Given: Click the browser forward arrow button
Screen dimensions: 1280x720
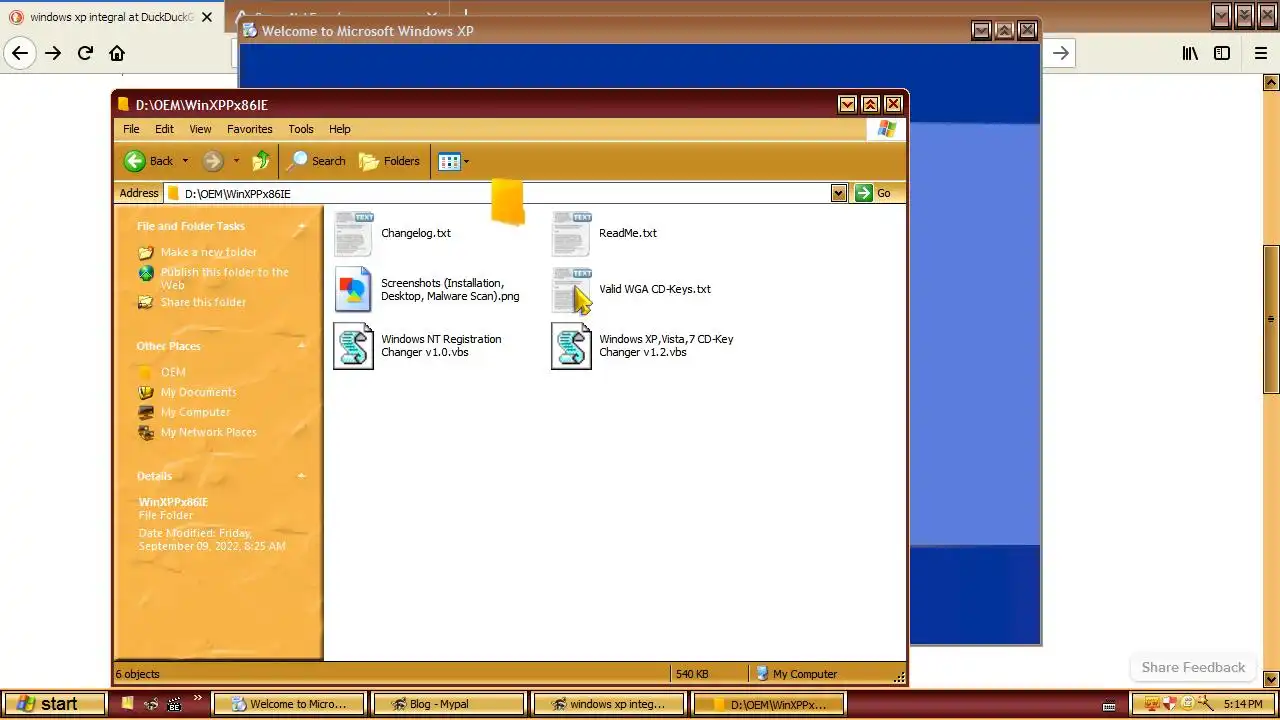Looking at the screenshot, I should [x=53, y=53].
